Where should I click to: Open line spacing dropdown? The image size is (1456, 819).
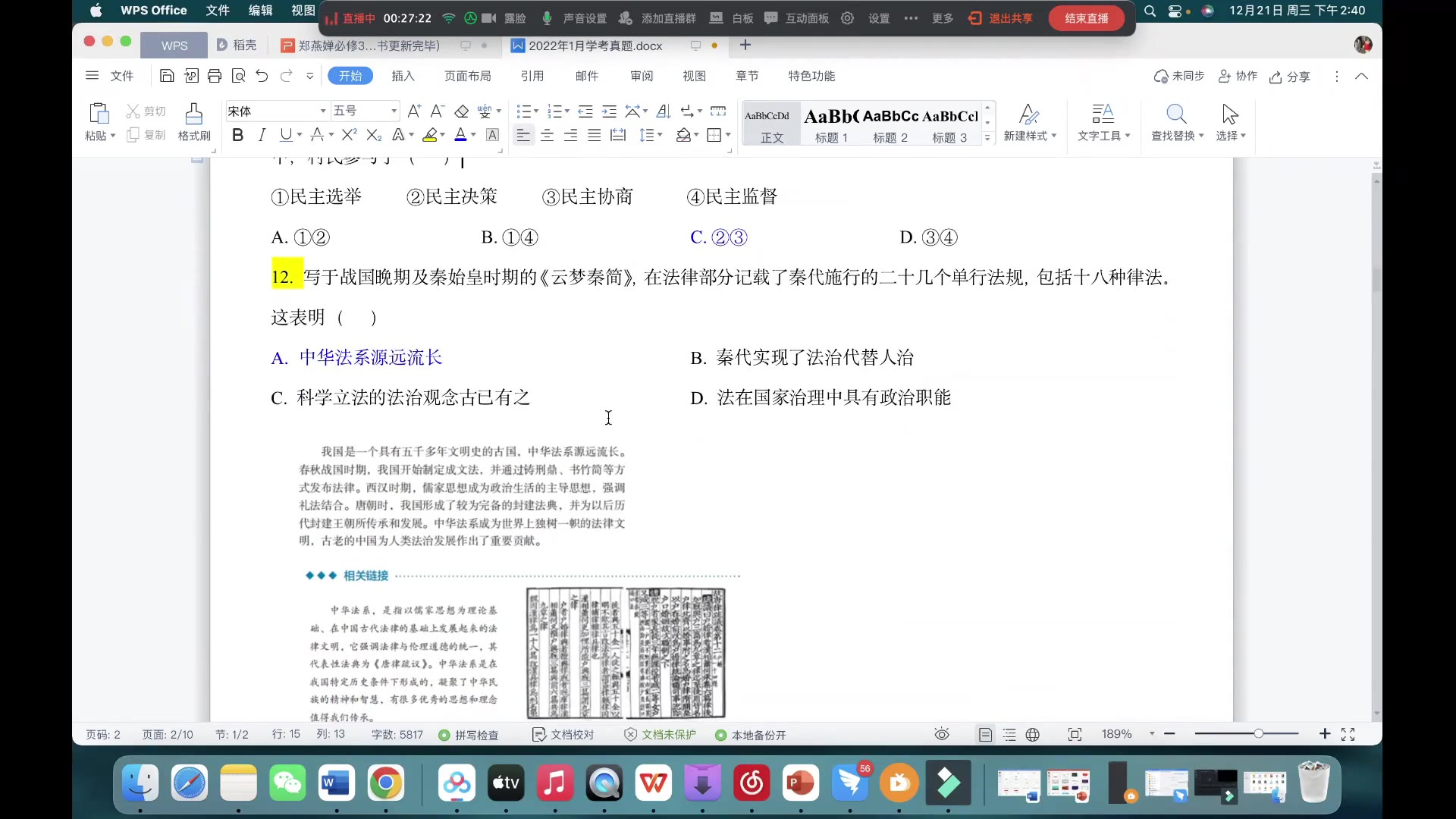click(651, 135)
